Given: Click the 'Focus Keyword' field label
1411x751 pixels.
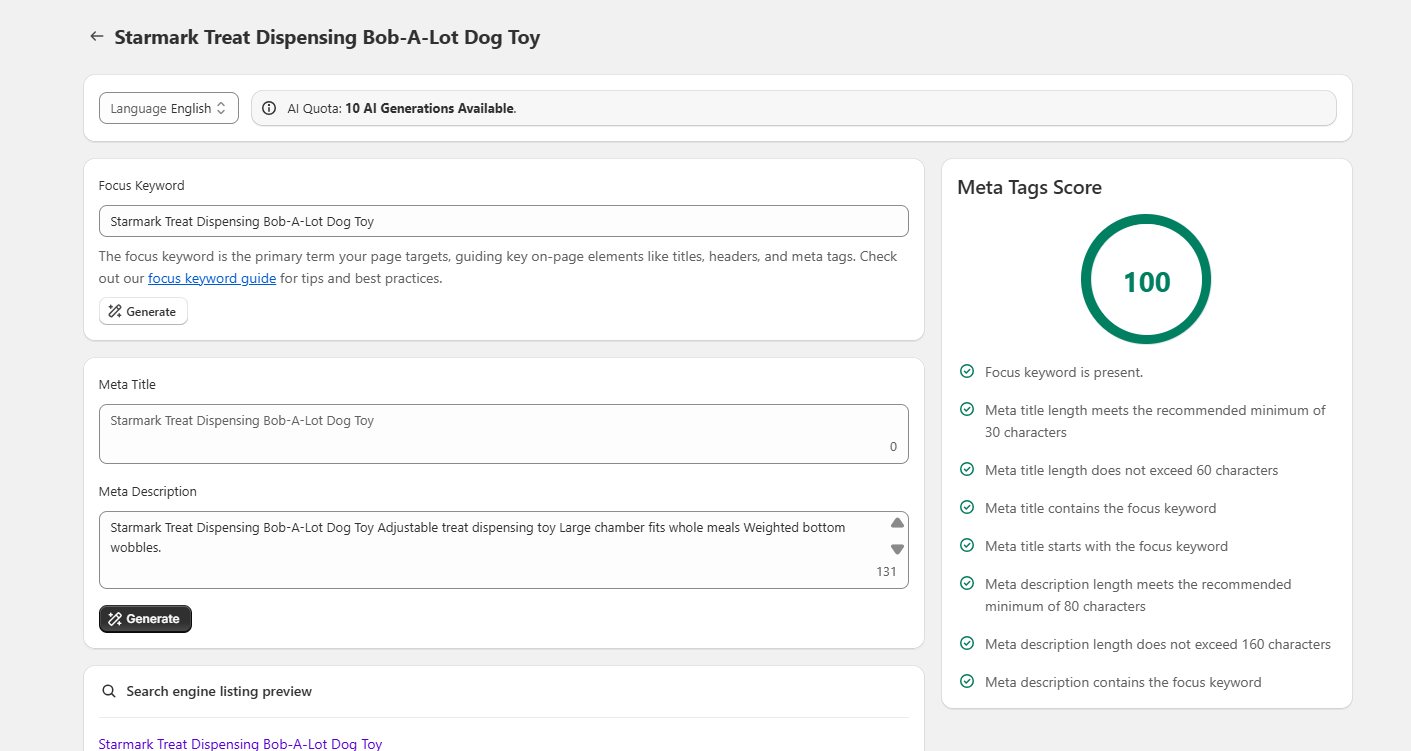Looking at the screenshot, I should (142, 185).
